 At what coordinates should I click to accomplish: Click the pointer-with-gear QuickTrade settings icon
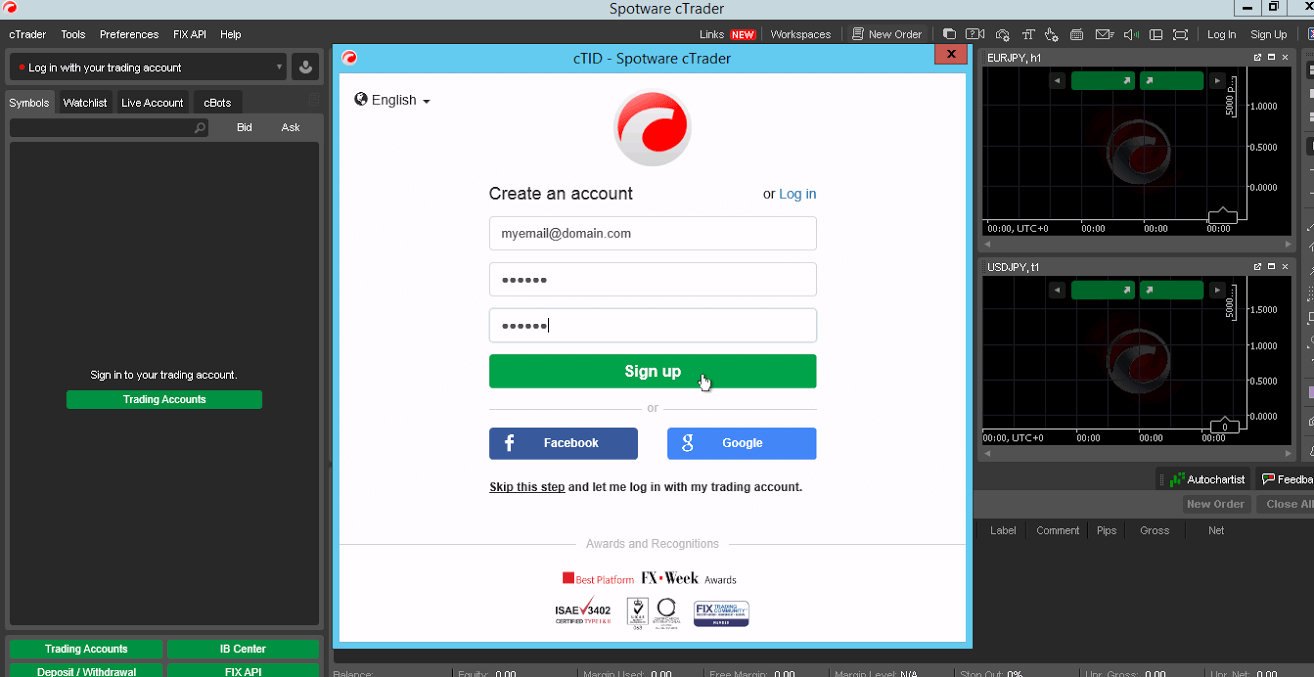click(x=1052, y=34)
